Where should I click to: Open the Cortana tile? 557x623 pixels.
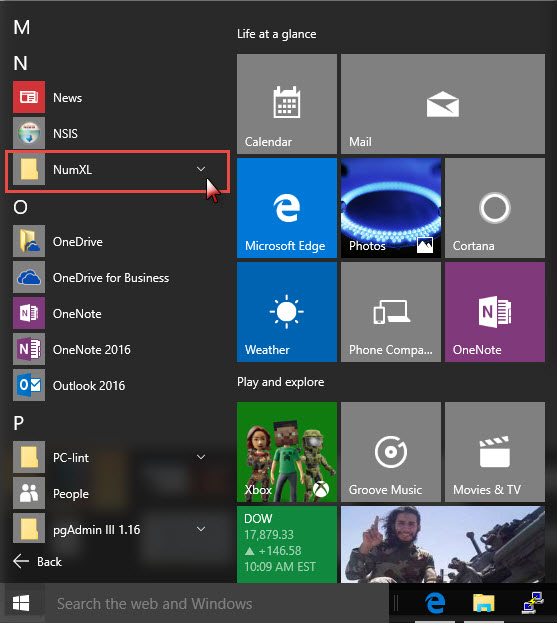tap(495, 208)
